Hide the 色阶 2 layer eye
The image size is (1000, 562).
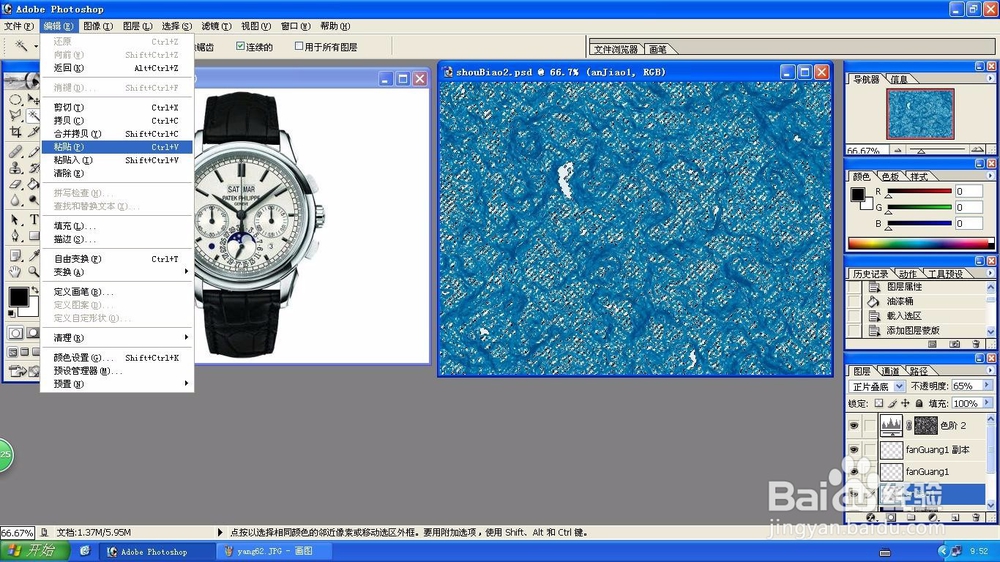click(854, 425)
